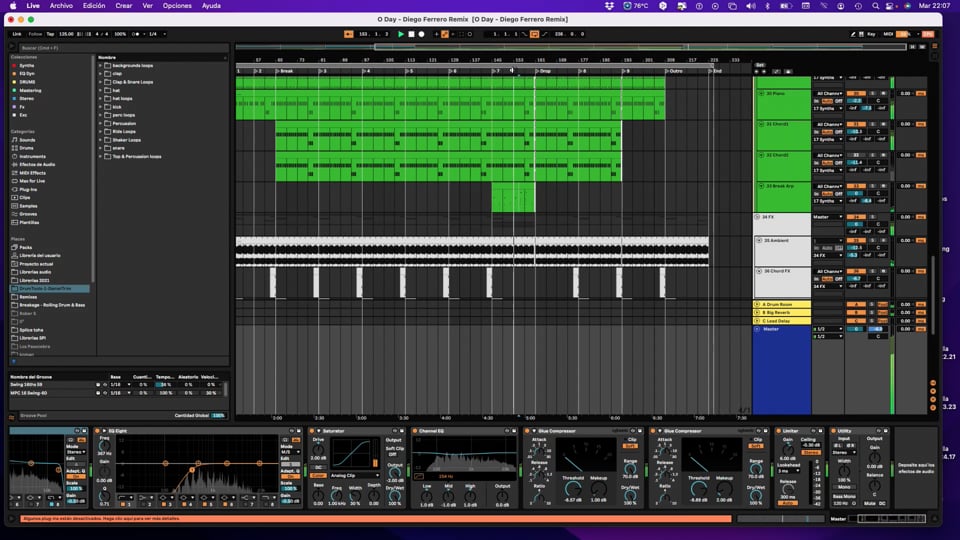The width and height of the screenshot is (960, 540).
Task: Toggle the Arrangement Loop switch
Action: pos(534,34)
